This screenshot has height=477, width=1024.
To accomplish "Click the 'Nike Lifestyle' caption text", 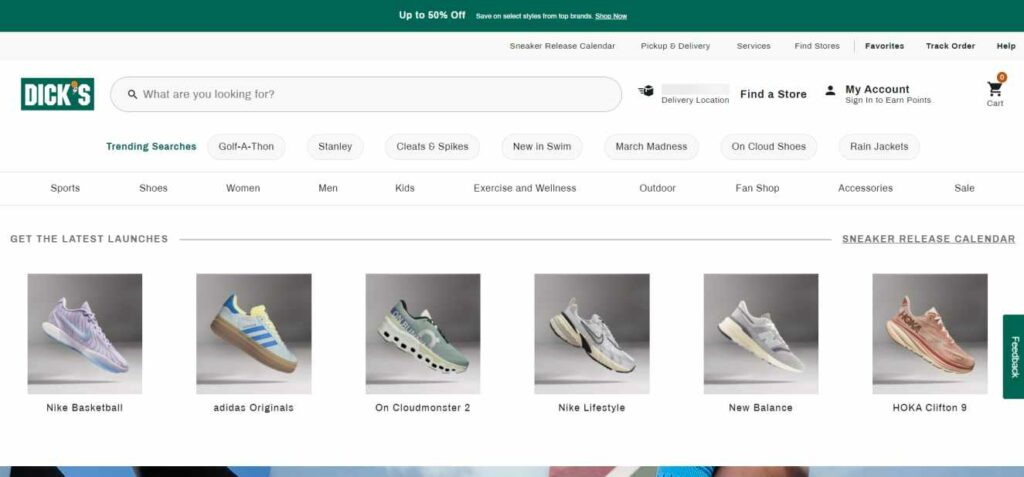I will click(592, 408).
